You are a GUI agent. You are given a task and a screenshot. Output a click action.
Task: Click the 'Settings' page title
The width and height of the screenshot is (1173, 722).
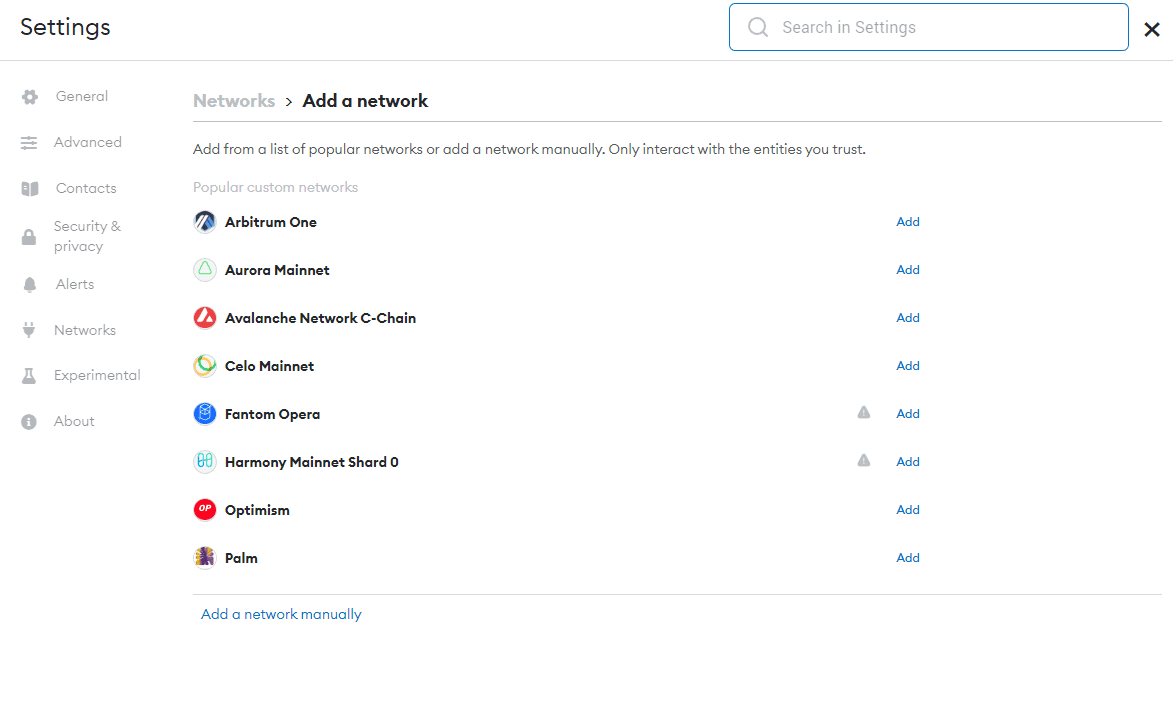tap(65, 28)
